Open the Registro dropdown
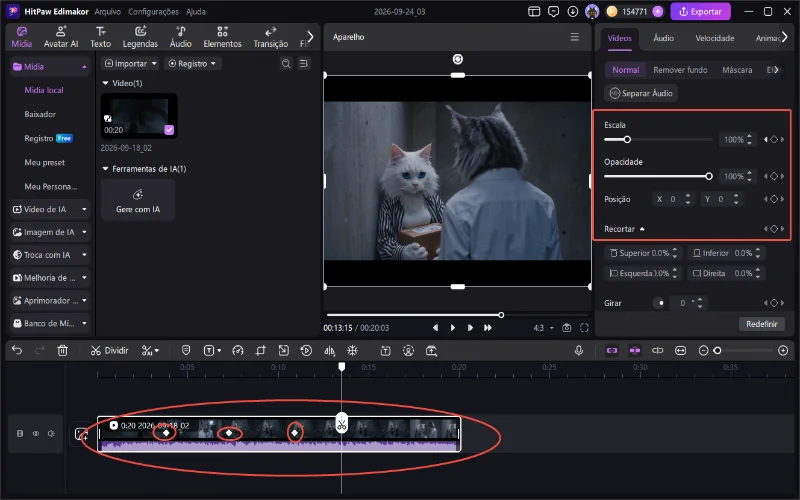 point(192,63)
